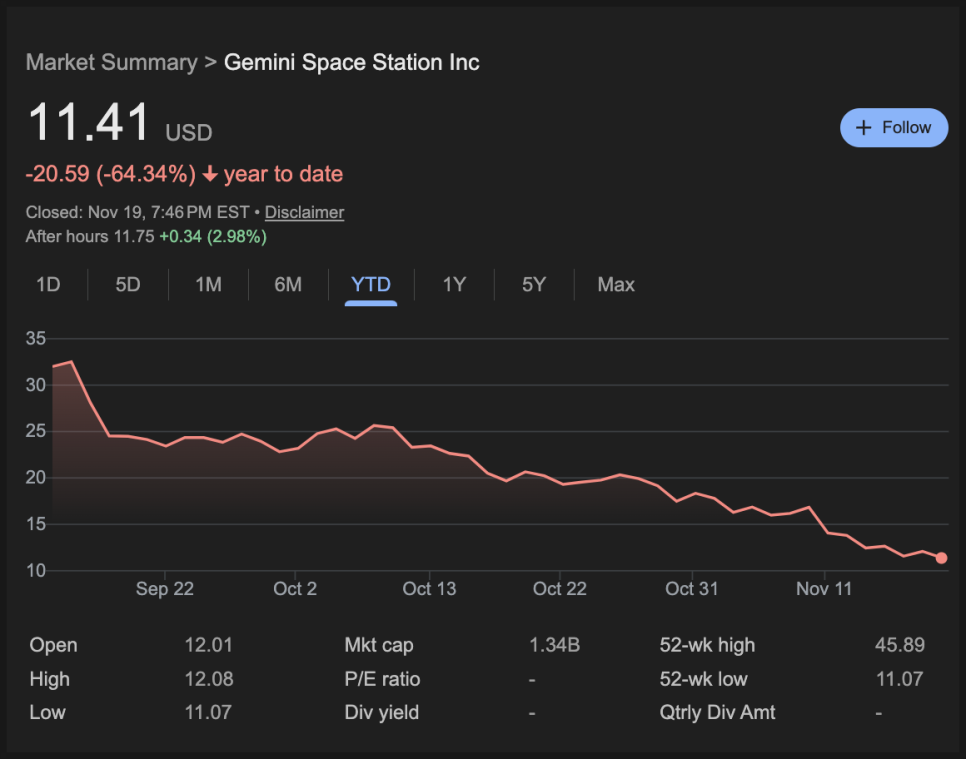Click the Mkt cap value 1.34B
Image resolution: width=966 pixels, height=759 pixels.
click(554, 645)
